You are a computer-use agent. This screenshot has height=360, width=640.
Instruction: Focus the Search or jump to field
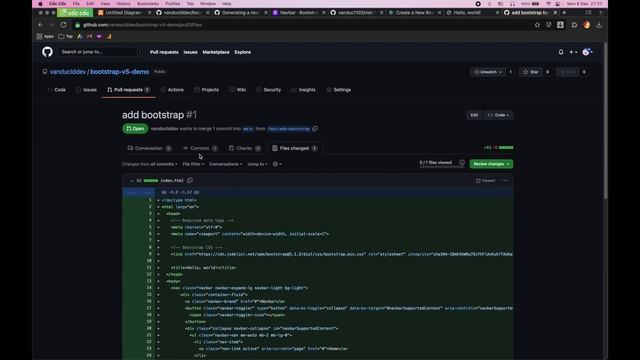click(x=100, y=52)
